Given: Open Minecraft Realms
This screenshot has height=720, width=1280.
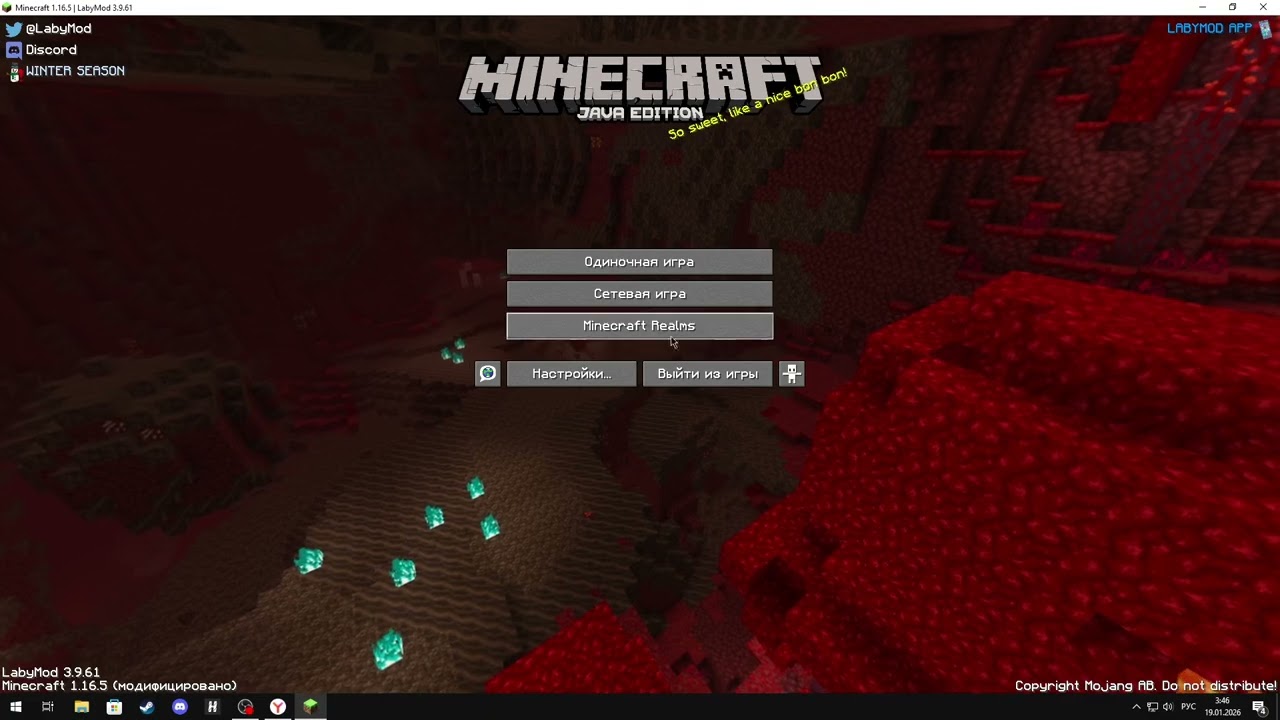Looking at the screenshot, I should [639, 326].
